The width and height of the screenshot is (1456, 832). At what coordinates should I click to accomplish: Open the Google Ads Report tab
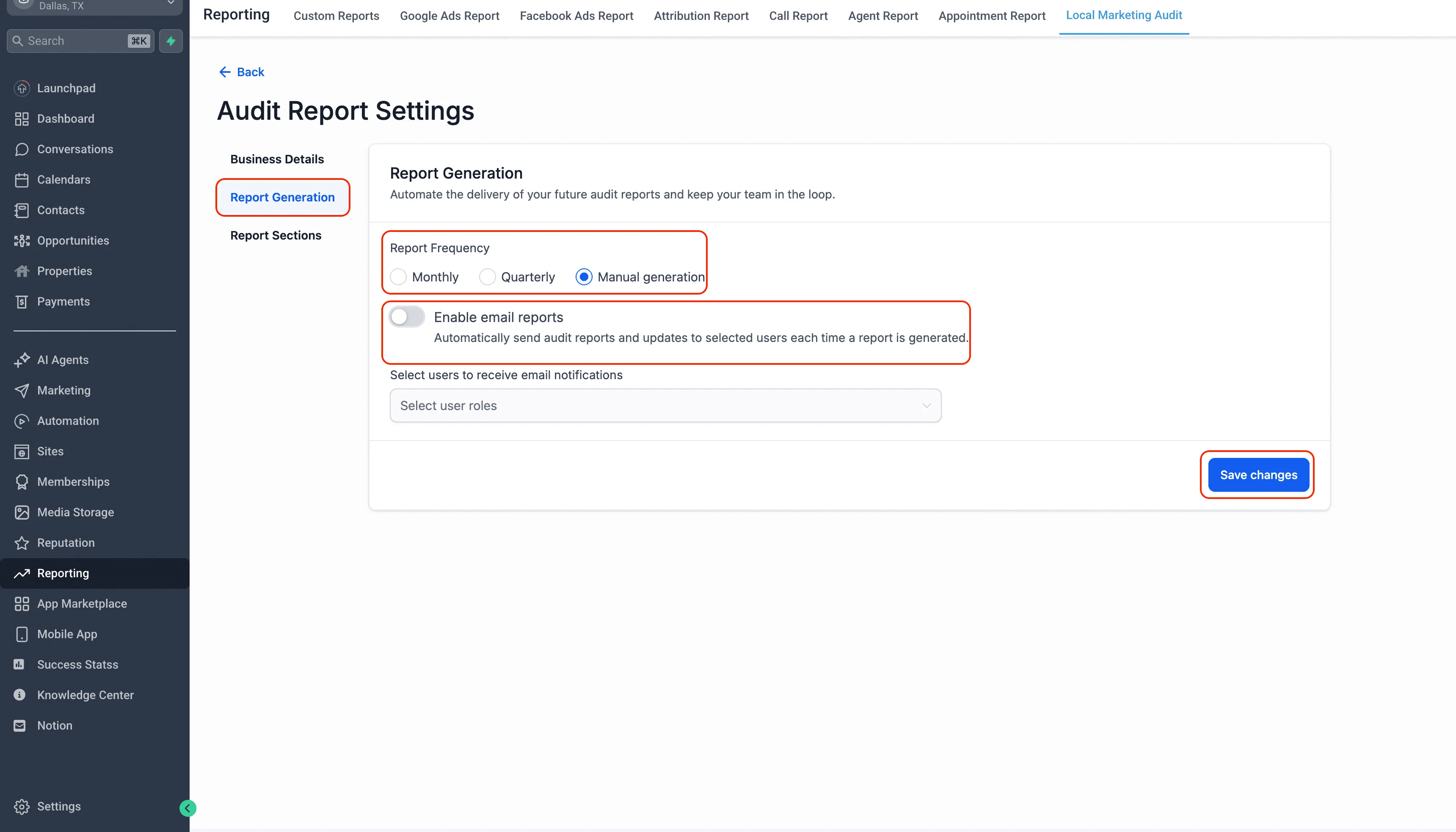(449, 15)
